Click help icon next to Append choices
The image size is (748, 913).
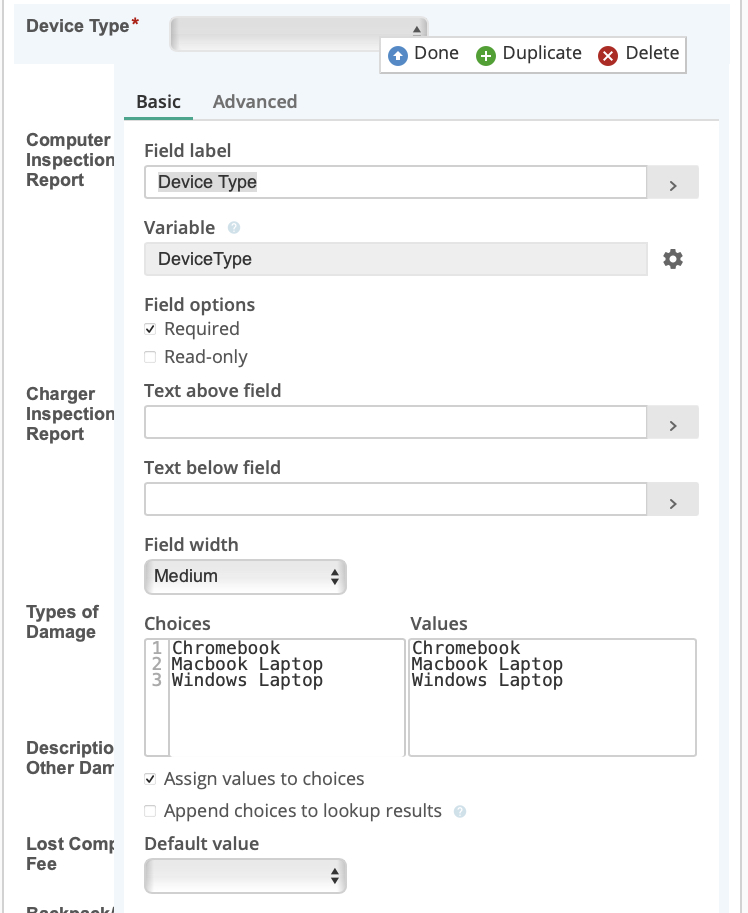pos(460,811)
